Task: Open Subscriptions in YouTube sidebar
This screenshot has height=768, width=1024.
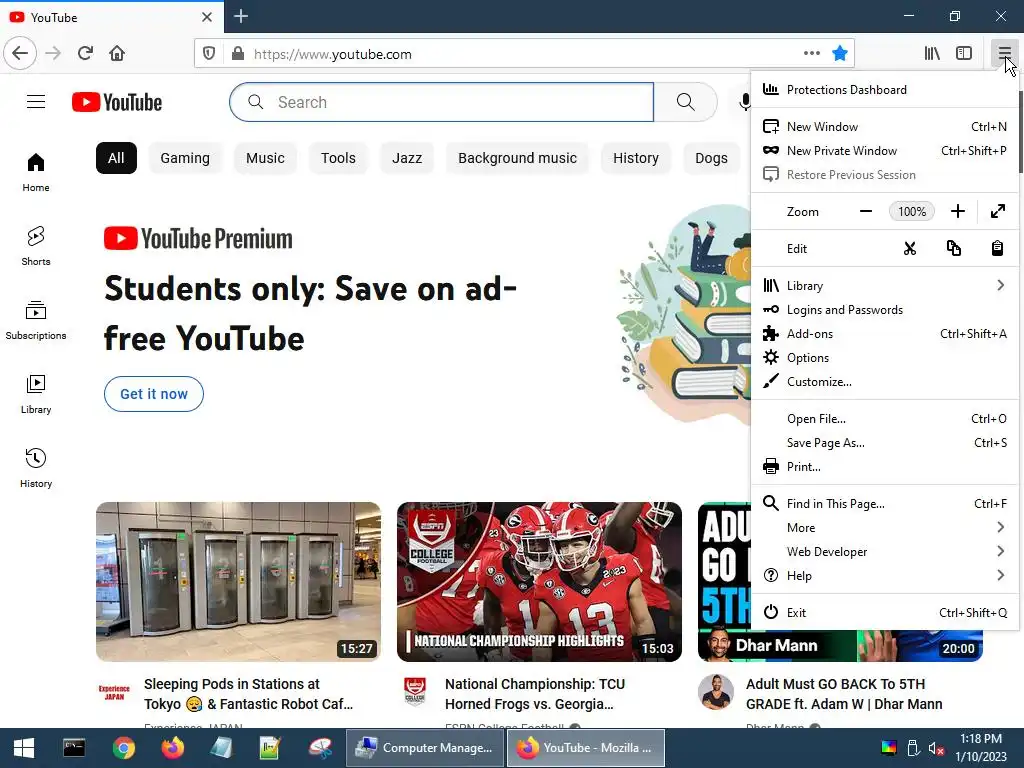Action: pyautogui.click(x=36, y=320)
